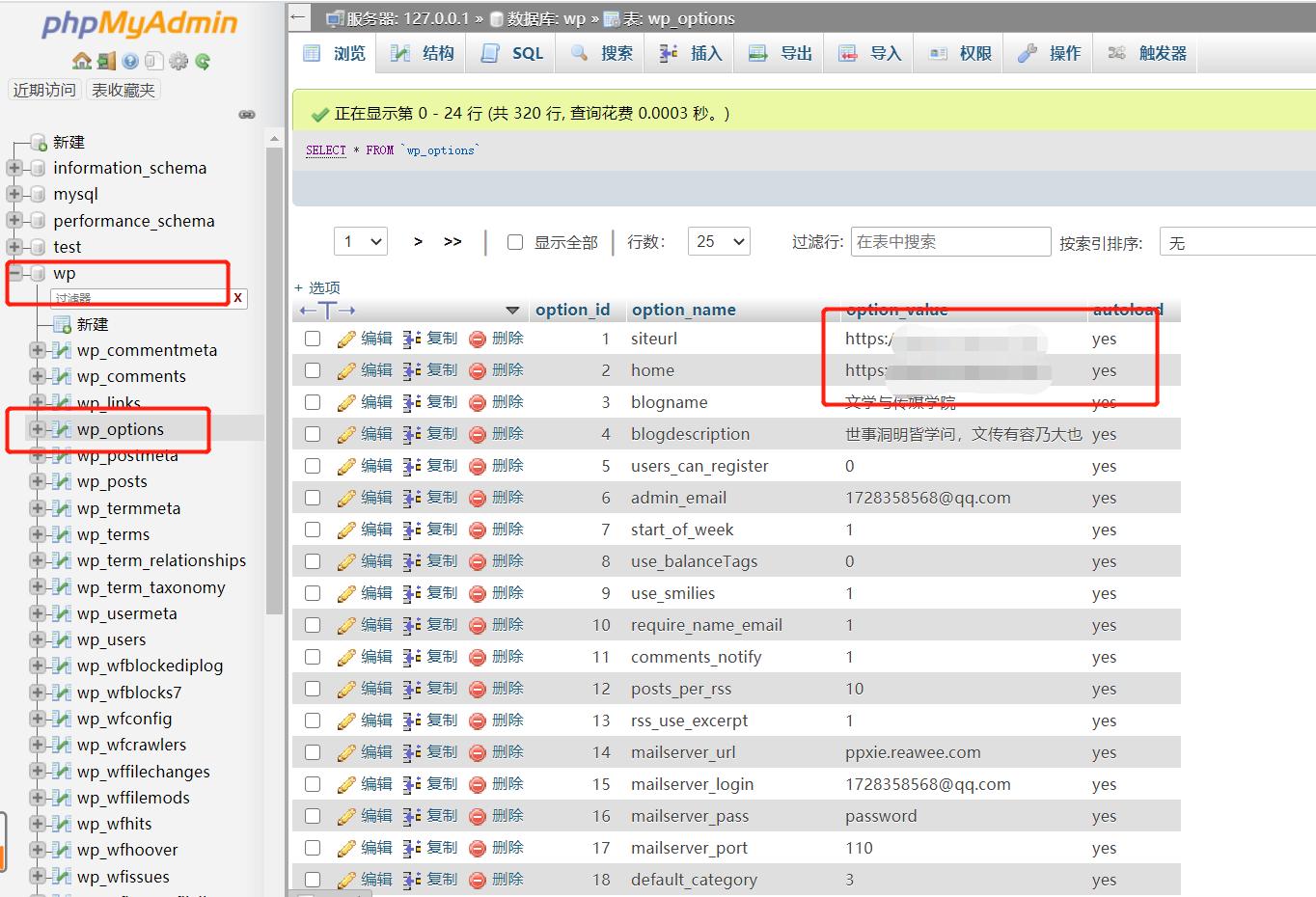Copy the home row

pyautogui.click(x=430, y=370)
